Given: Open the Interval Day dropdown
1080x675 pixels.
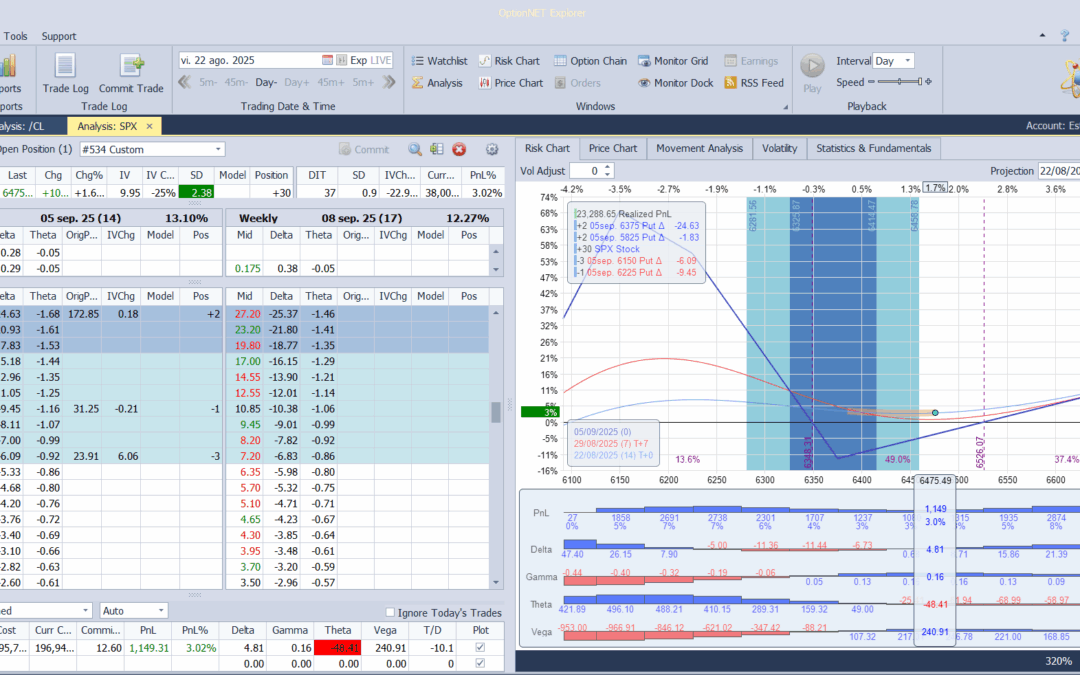Looking at the screenshot, I should pyautogui.click(x=907, y=61).
